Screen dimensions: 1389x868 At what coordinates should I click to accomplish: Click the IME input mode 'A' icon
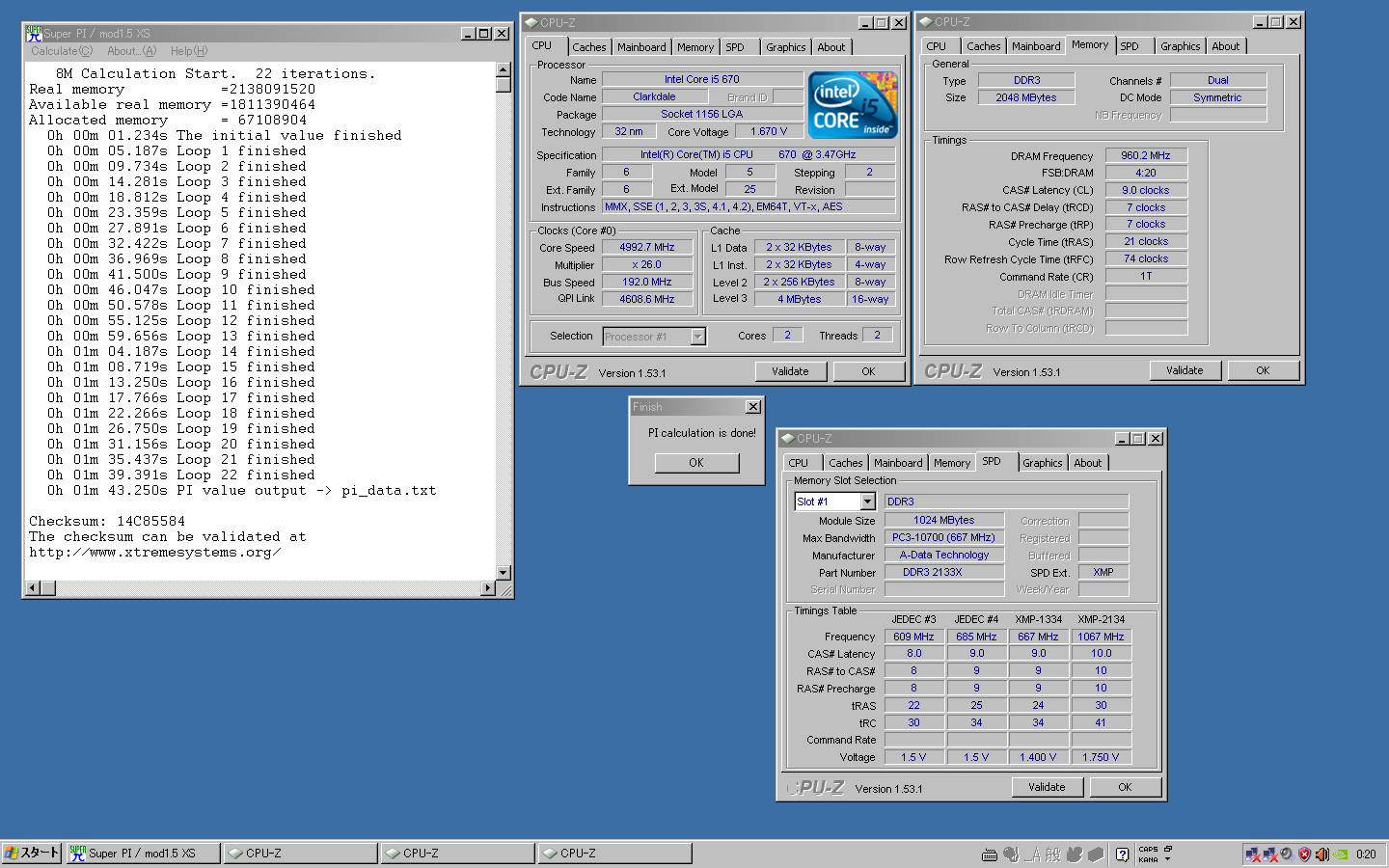(x=1034, y=854)
